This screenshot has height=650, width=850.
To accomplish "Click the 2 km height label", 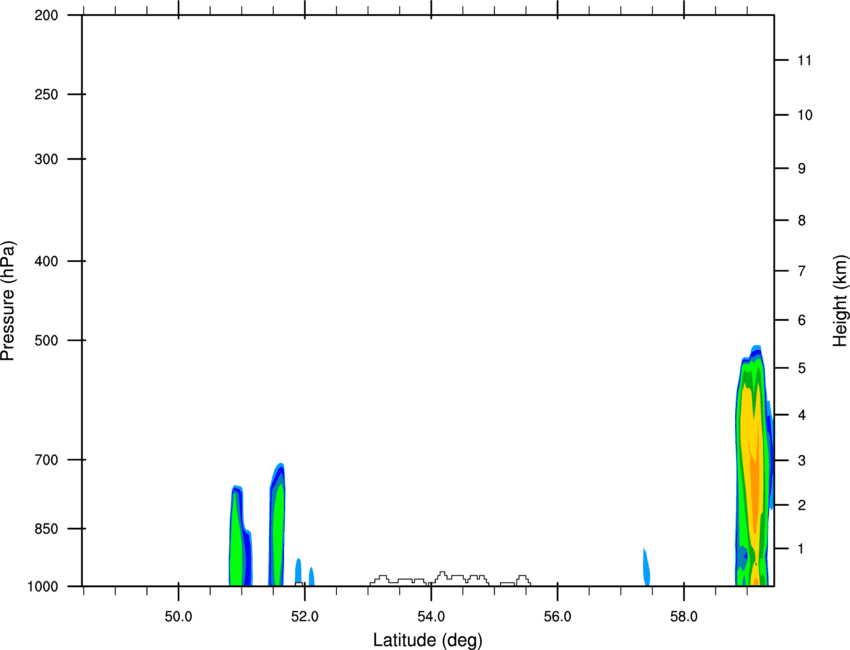I will coord(802,505).
